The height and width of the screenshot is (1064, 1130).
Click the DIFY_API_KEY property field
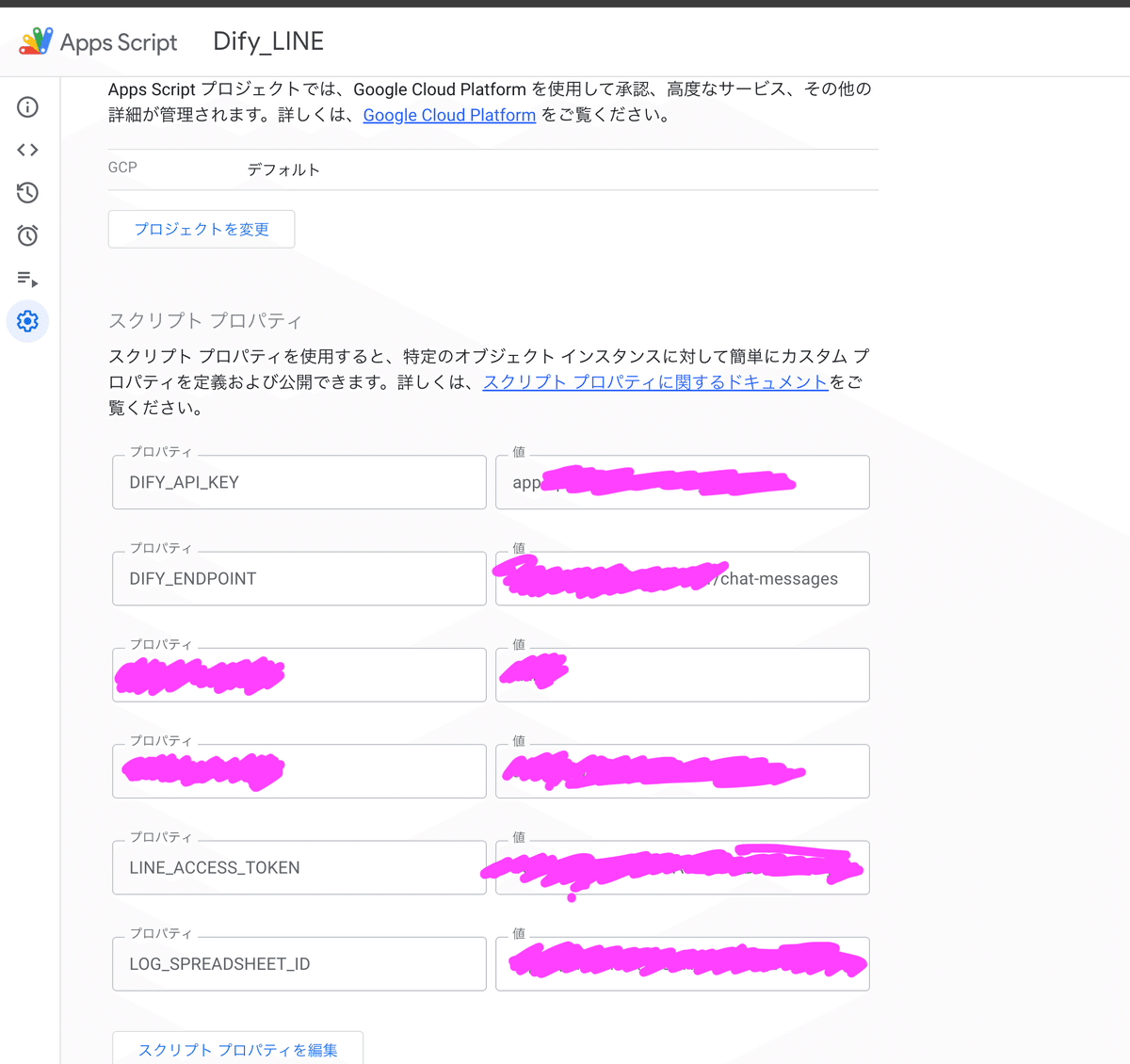(x=299, y=482)
